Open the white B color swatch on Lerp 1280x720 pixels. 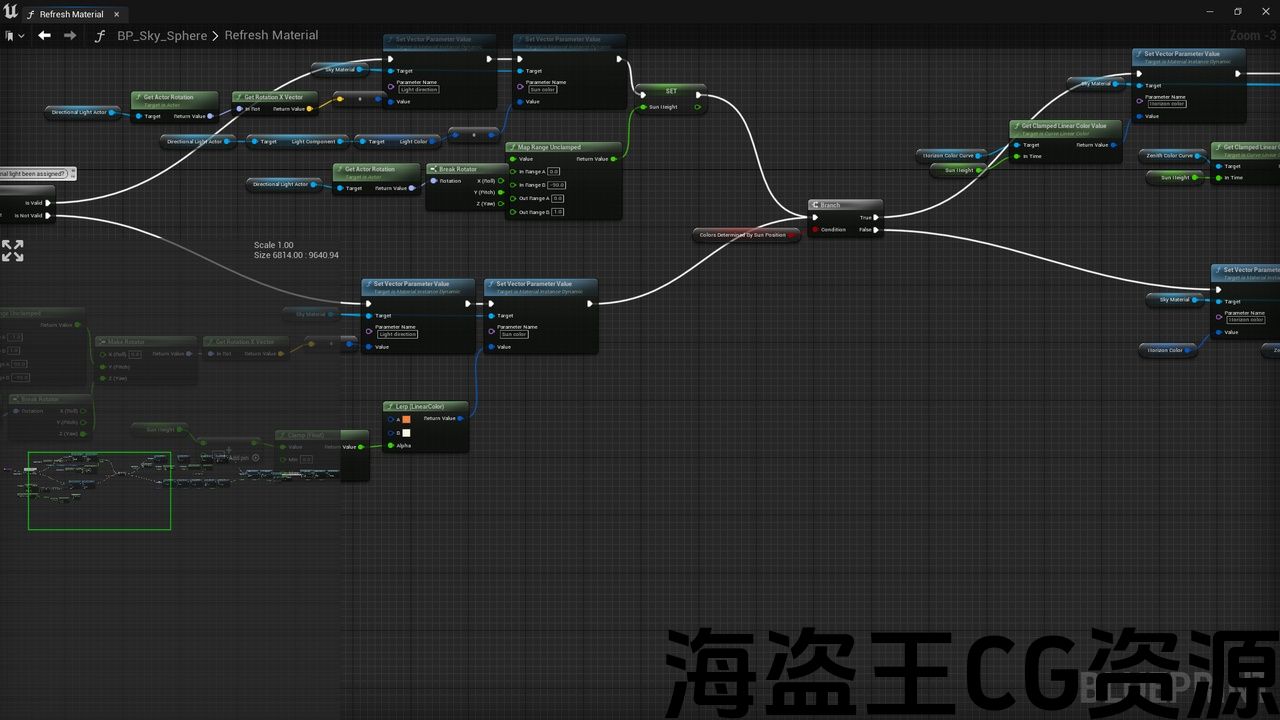[406, 432]
